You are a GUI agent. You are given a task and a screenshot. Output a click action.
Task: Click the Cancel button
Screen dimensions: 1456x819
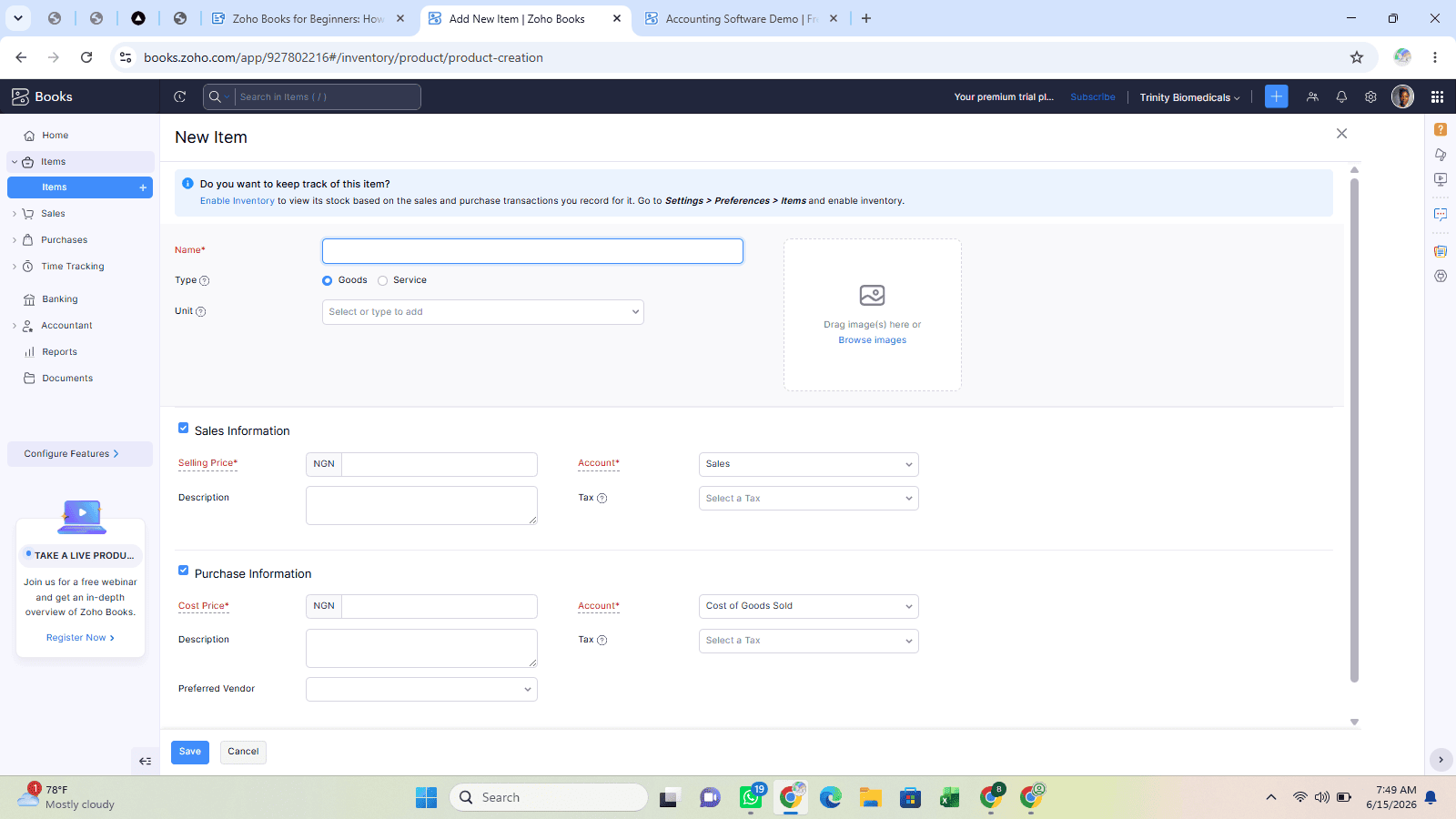tap(243, 752)
